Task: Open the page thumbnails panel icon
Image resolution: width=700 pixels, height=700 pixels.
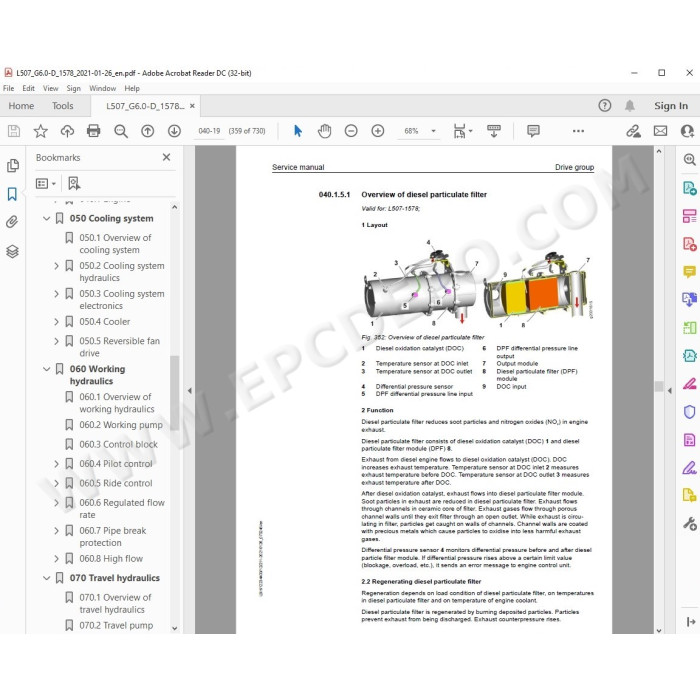Action: [13, 166]
